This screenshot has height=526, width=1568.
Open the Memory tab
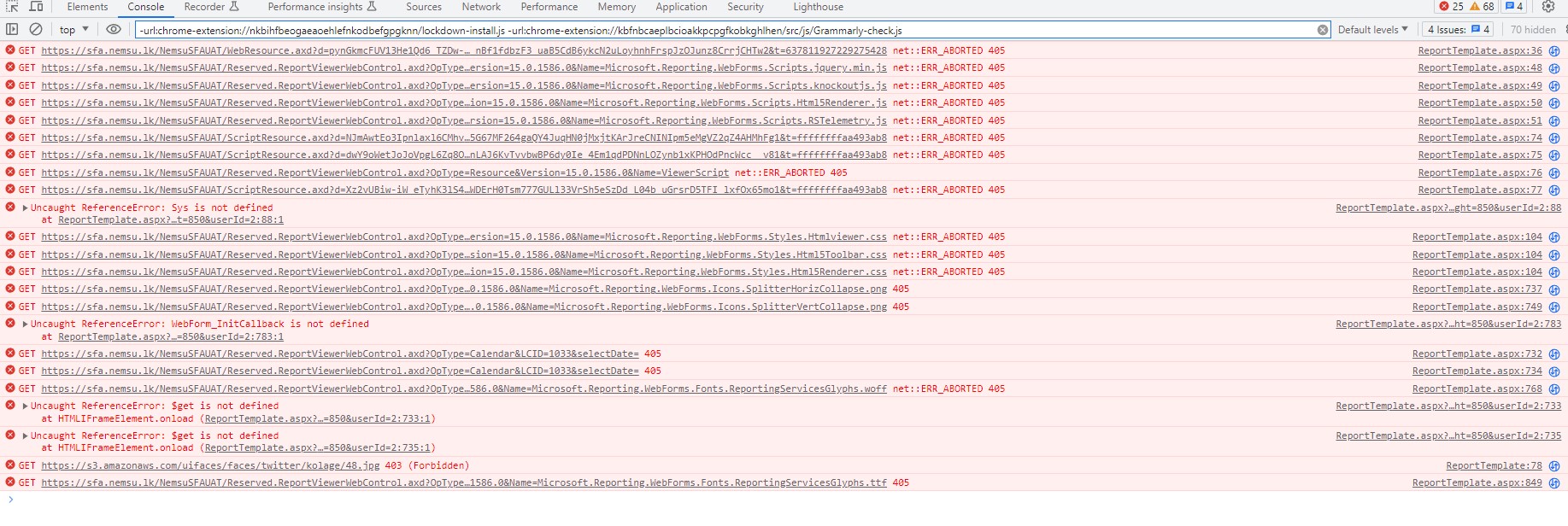(617, 6)
